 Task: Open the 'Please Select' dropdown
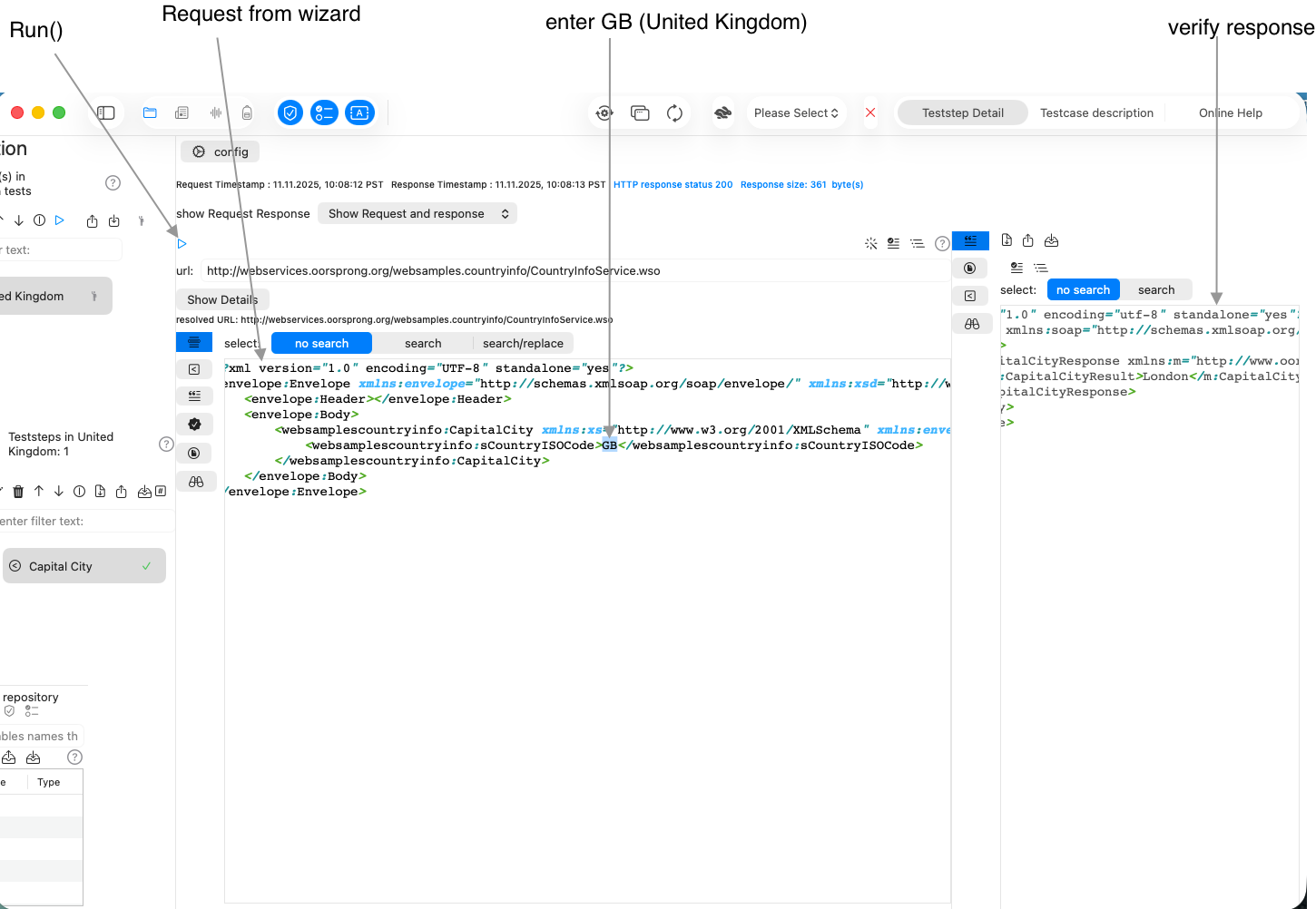click(796, 113)
